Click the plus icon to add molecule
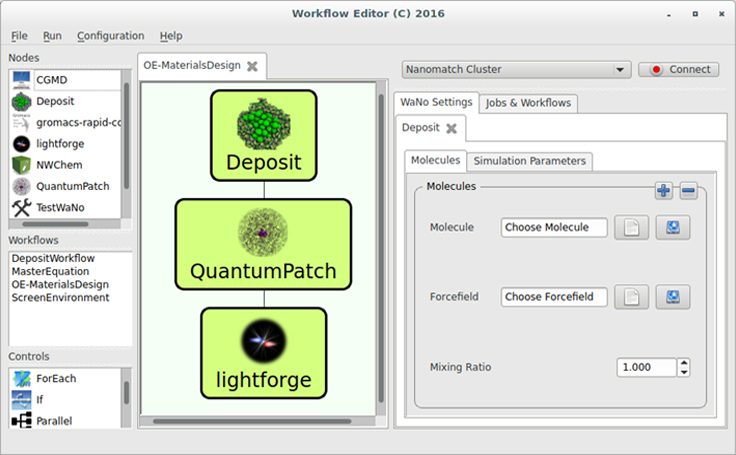736x455 pixels. click(x=664, y=191)
